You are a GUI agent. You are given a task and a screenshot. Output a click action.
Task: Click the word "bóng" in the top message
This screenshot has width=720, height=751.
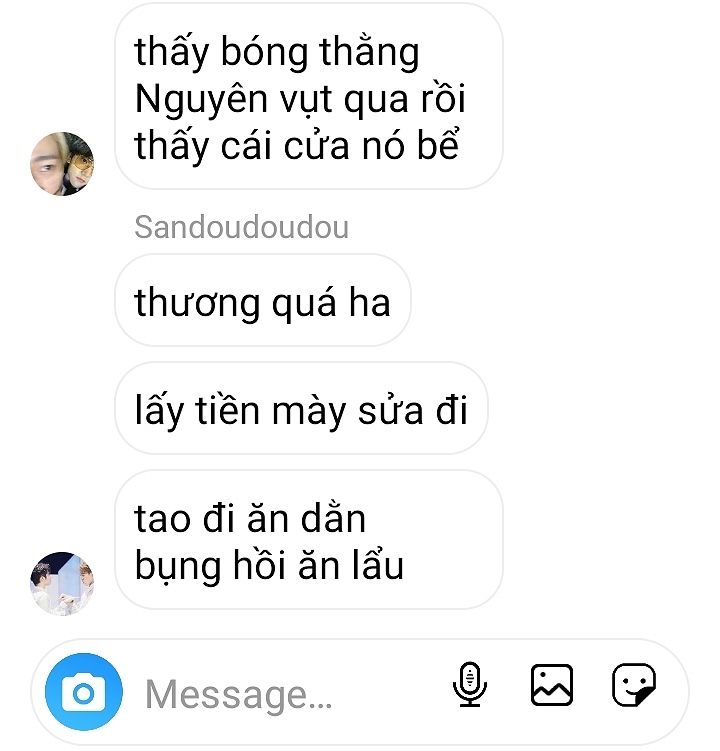coord(264,54)
